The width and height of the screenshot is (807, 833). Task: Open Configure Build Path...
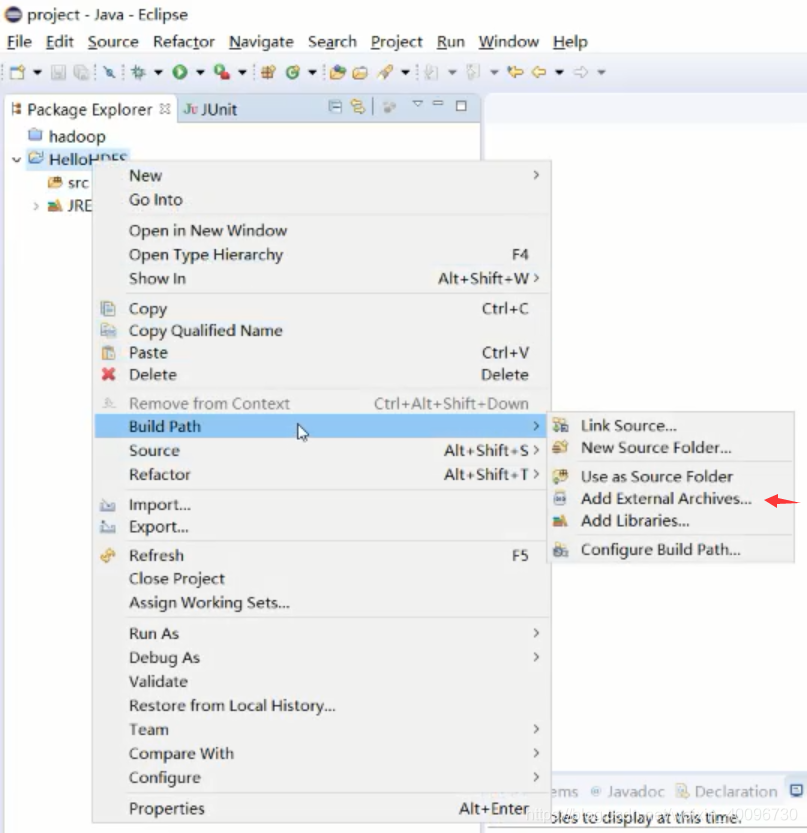(671, 550)
